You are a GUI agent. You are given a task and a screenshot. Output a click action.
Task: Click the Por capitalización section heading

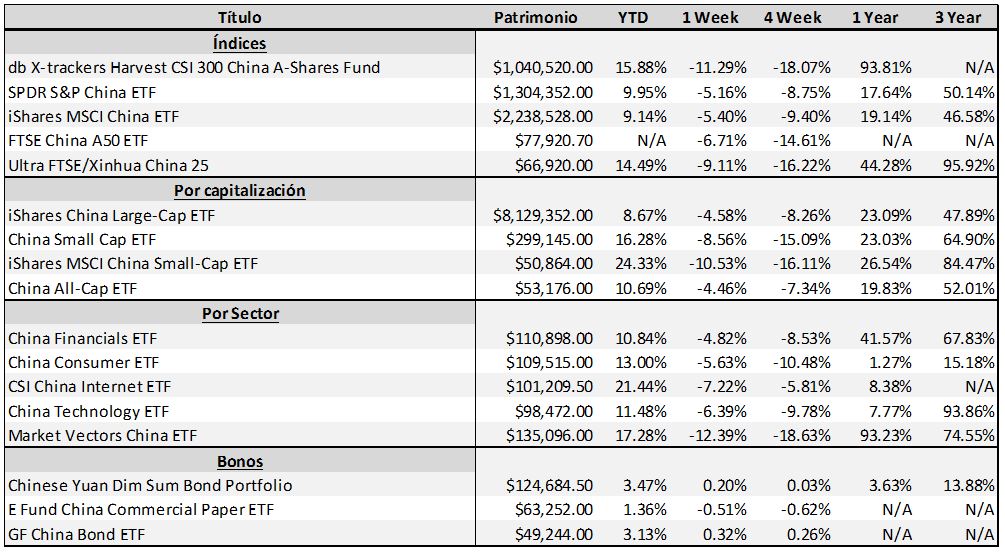(x=239, y=190)
